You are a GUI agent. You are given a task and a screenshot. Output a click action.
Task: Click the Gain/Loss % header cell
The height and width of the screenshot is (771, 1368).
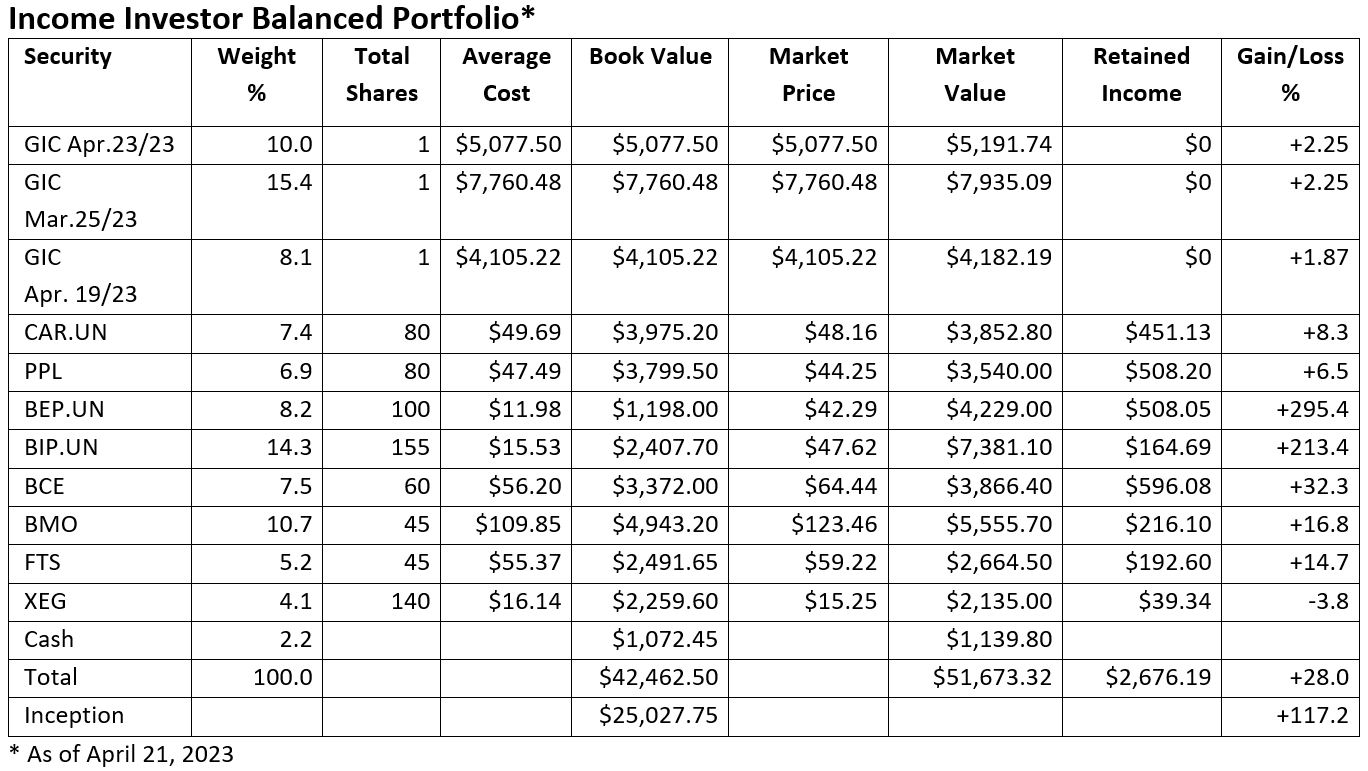click(1290, 75)
